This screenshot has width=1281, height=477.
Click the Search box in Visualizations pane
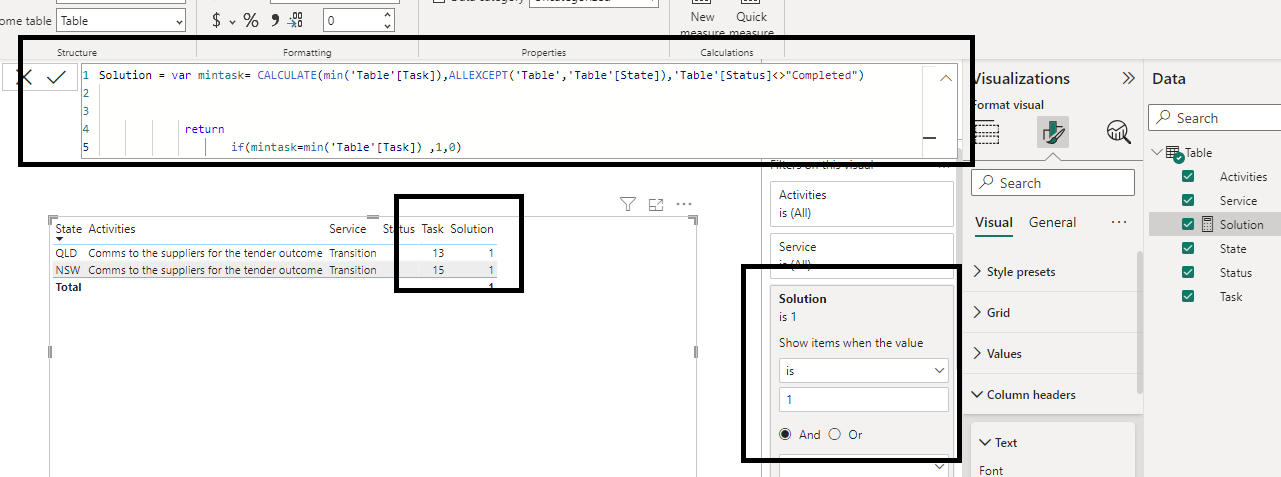tap(1054, 182)
